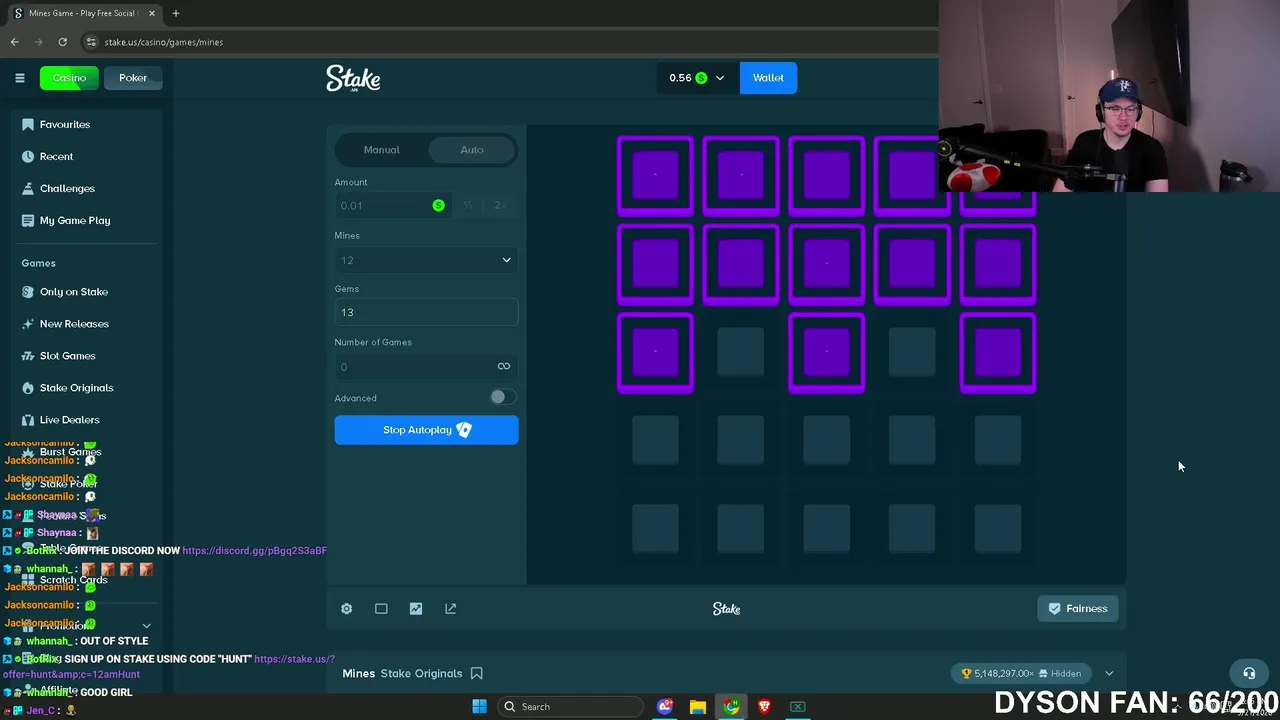Click the Stake Originals link beside Mines
The width and height of the screenshot is (1280, 720).
coord(421,674)
